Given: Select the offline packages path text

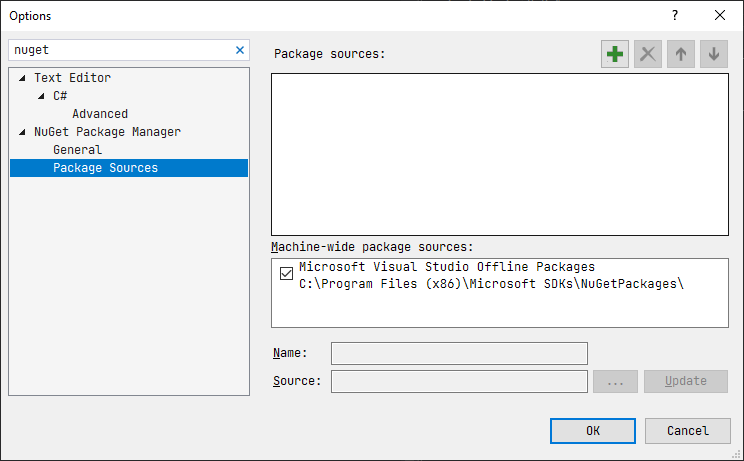Looking at the screenshot, I should [x=491, y=284].
